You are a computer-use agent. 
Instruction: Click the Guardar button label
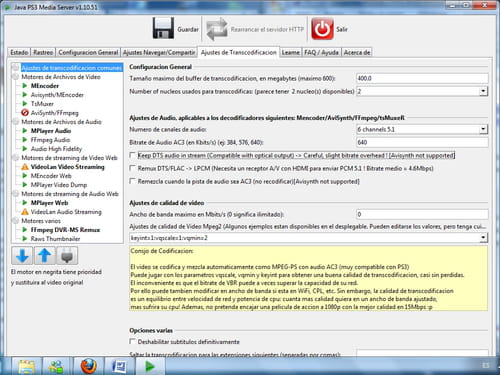click(x=188, y=29)
